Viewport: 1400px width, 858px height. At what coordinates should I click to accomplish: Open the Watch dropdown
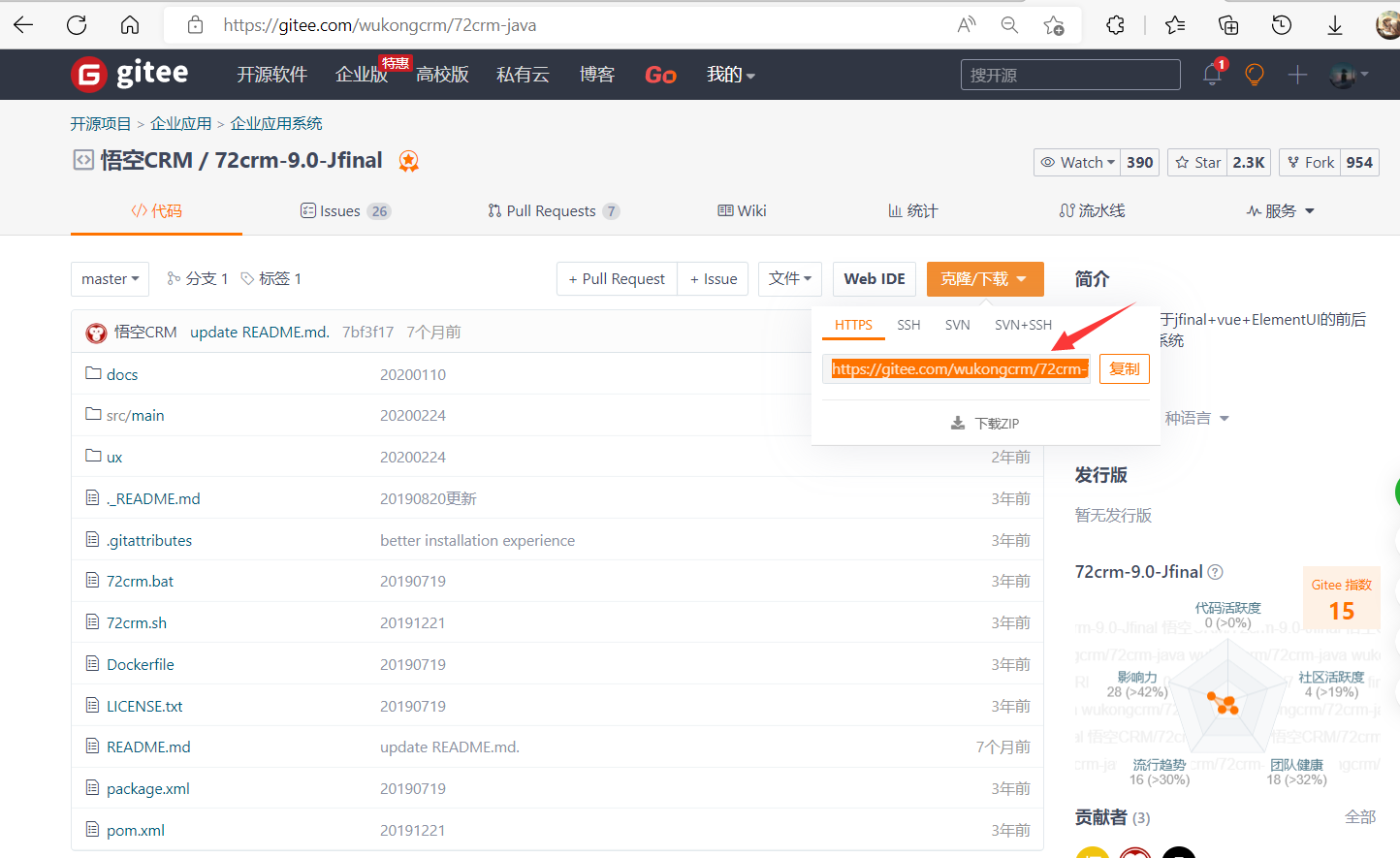pos(1078,163)
